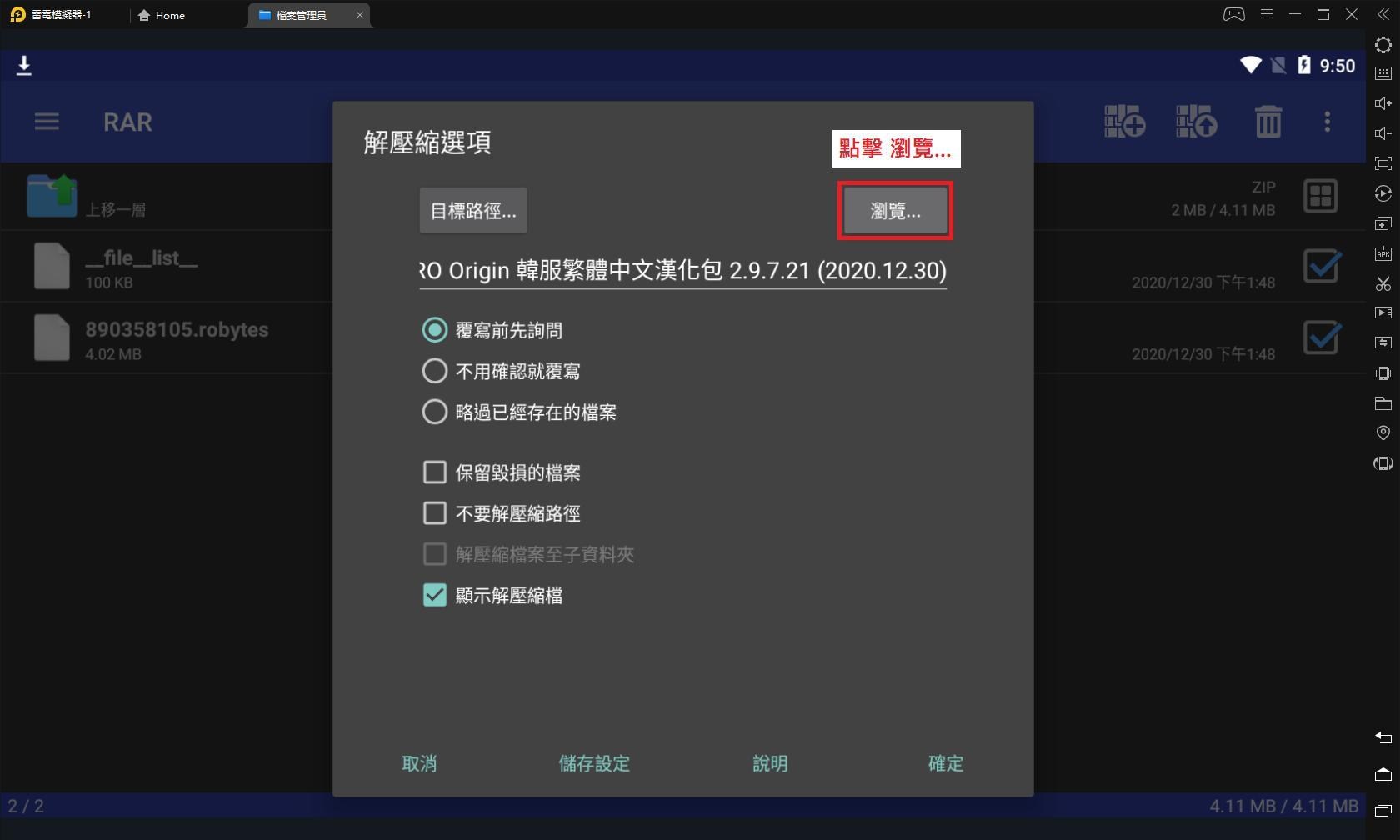Click the multi-instance add window icon
Screen dimensions: 1400x840
[1382, 223]
